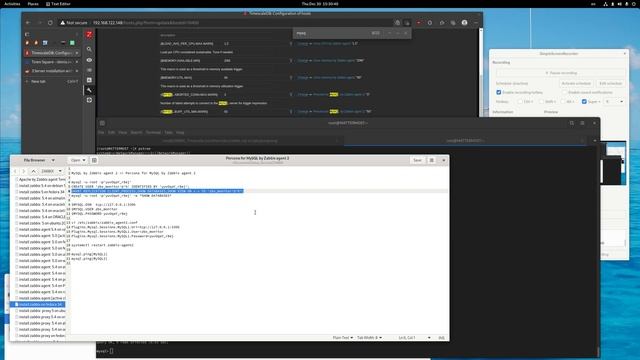Click the browser back arrow
Viewport: 640px width, 360px height.
pyautogui.click(x=28, y=23)
